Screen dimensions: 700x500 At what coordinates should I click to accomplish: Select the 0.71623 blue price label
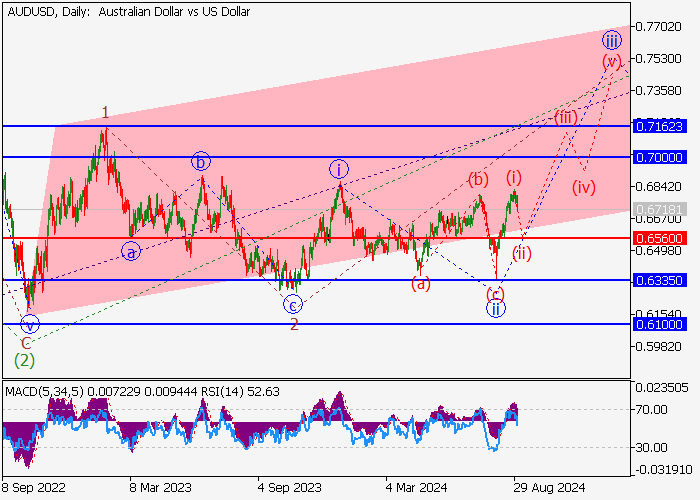point(659,126)
